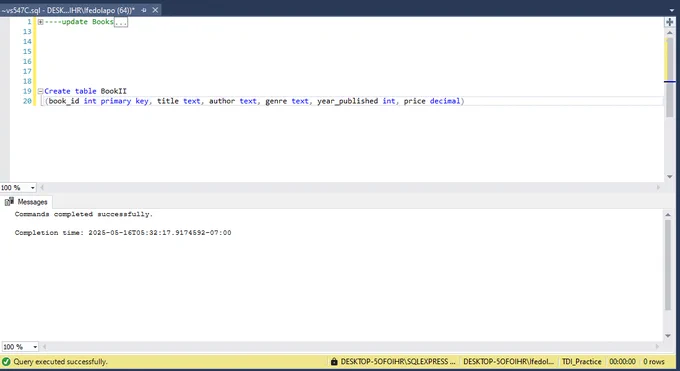Viewport: 680px width, 371px height.
Task: Click editor vertical scrollbar up arrow
Action: 670,33
